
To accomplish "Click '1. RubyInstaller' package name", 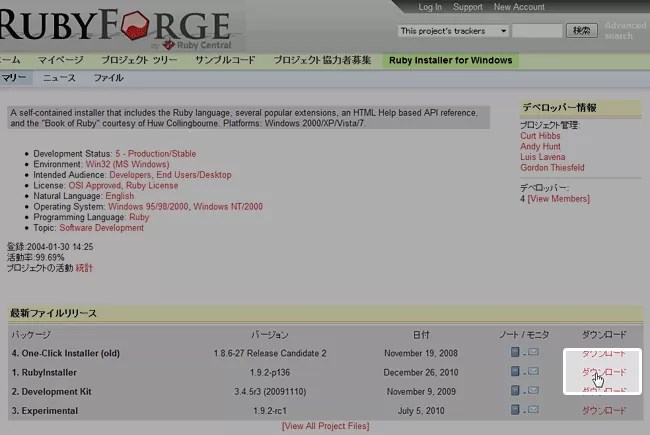I will pos(44,372).
